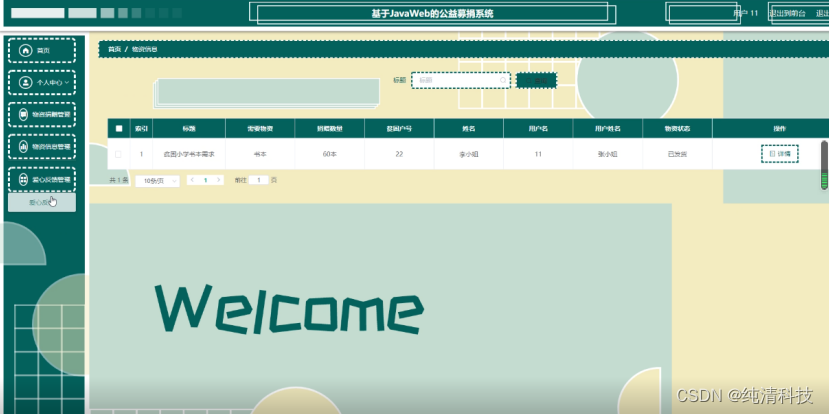Click the 共 1 条 total count text
Image resolution: width=829 pixels, height=414 pixels.
pyautogui.click(x=119, y=180)
